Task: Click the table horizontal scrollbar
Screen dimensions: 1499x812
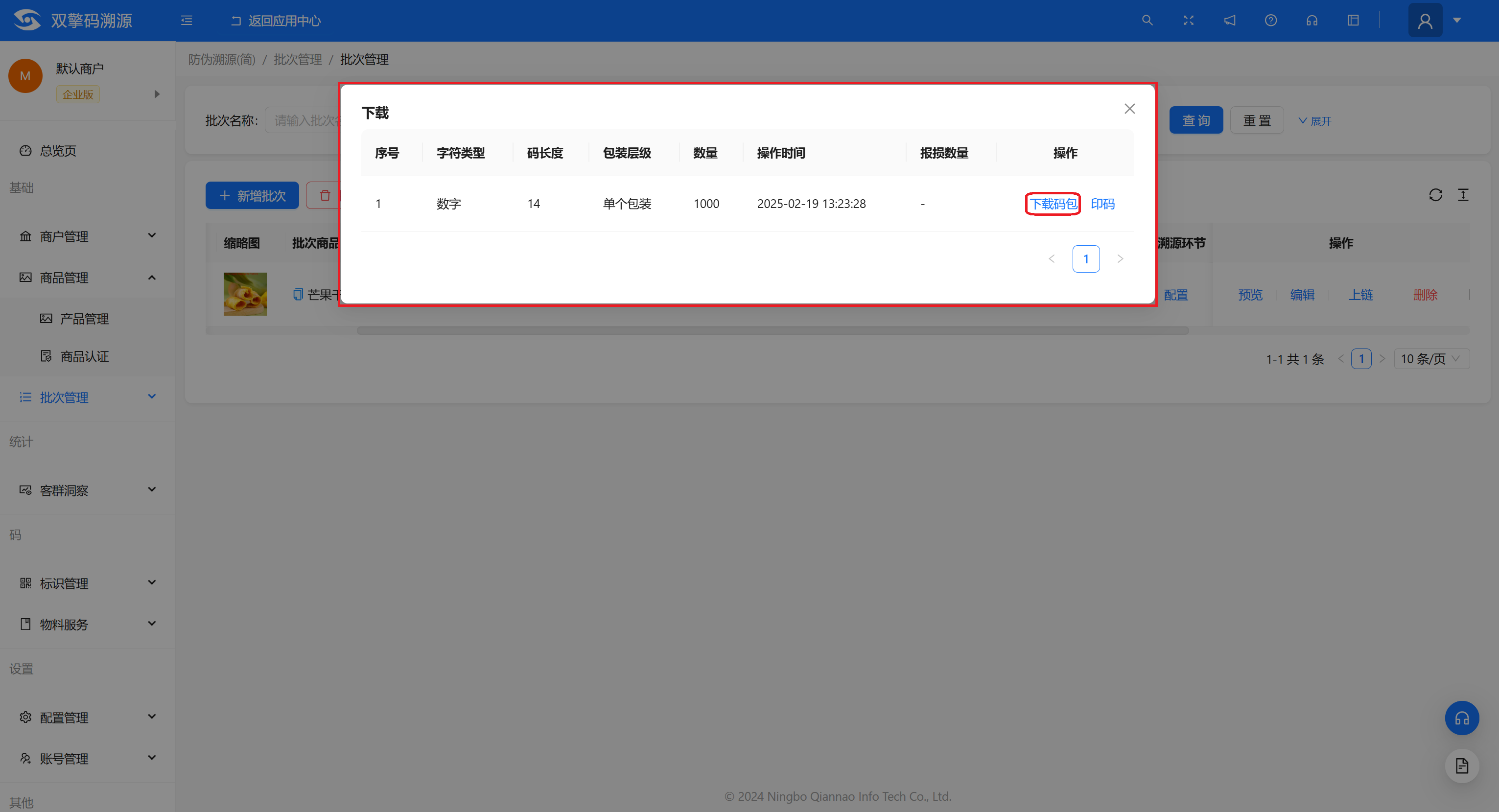Action: click(x=773, y=330)
